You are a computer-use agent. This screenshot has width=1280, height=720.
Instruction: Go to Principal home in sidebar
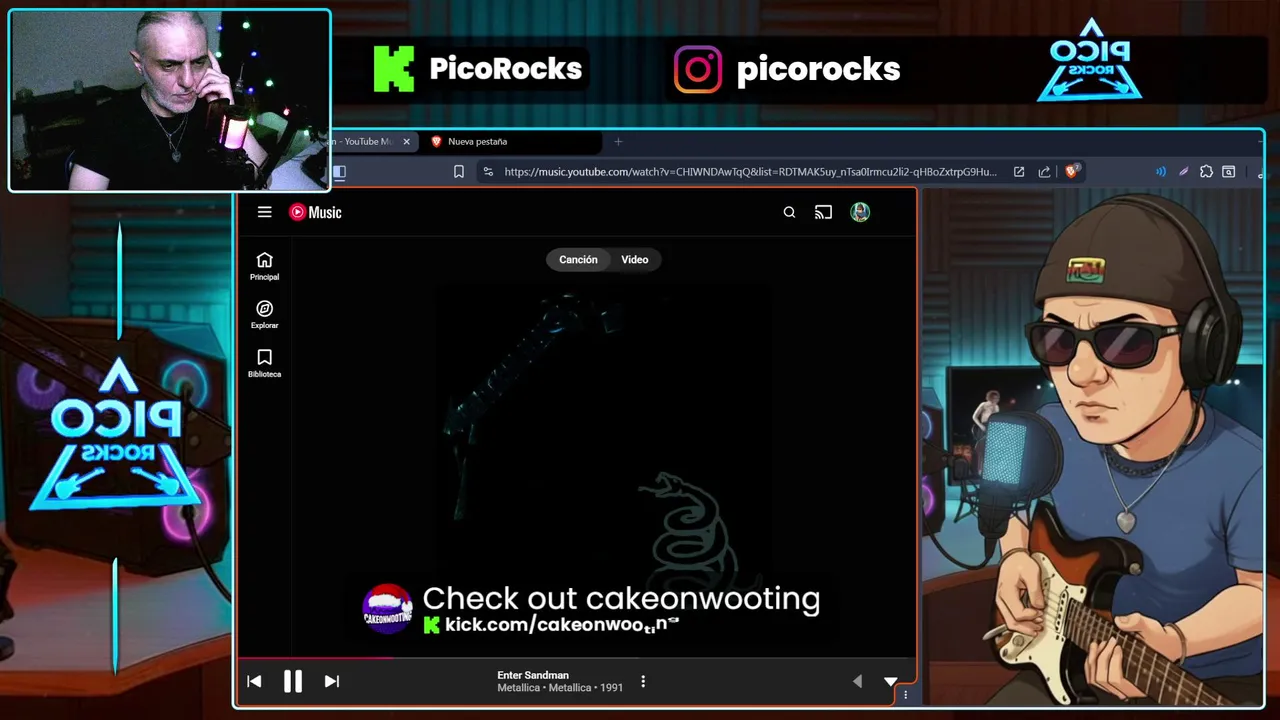(264, 266)
